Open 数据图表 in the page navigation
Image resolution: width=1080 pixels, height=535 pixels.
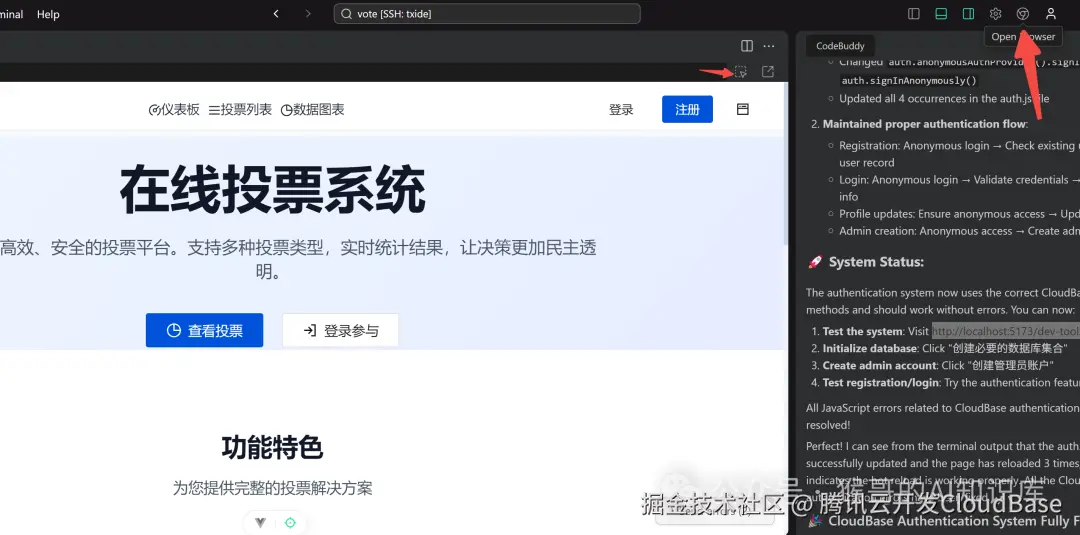[x=313, y=109]
